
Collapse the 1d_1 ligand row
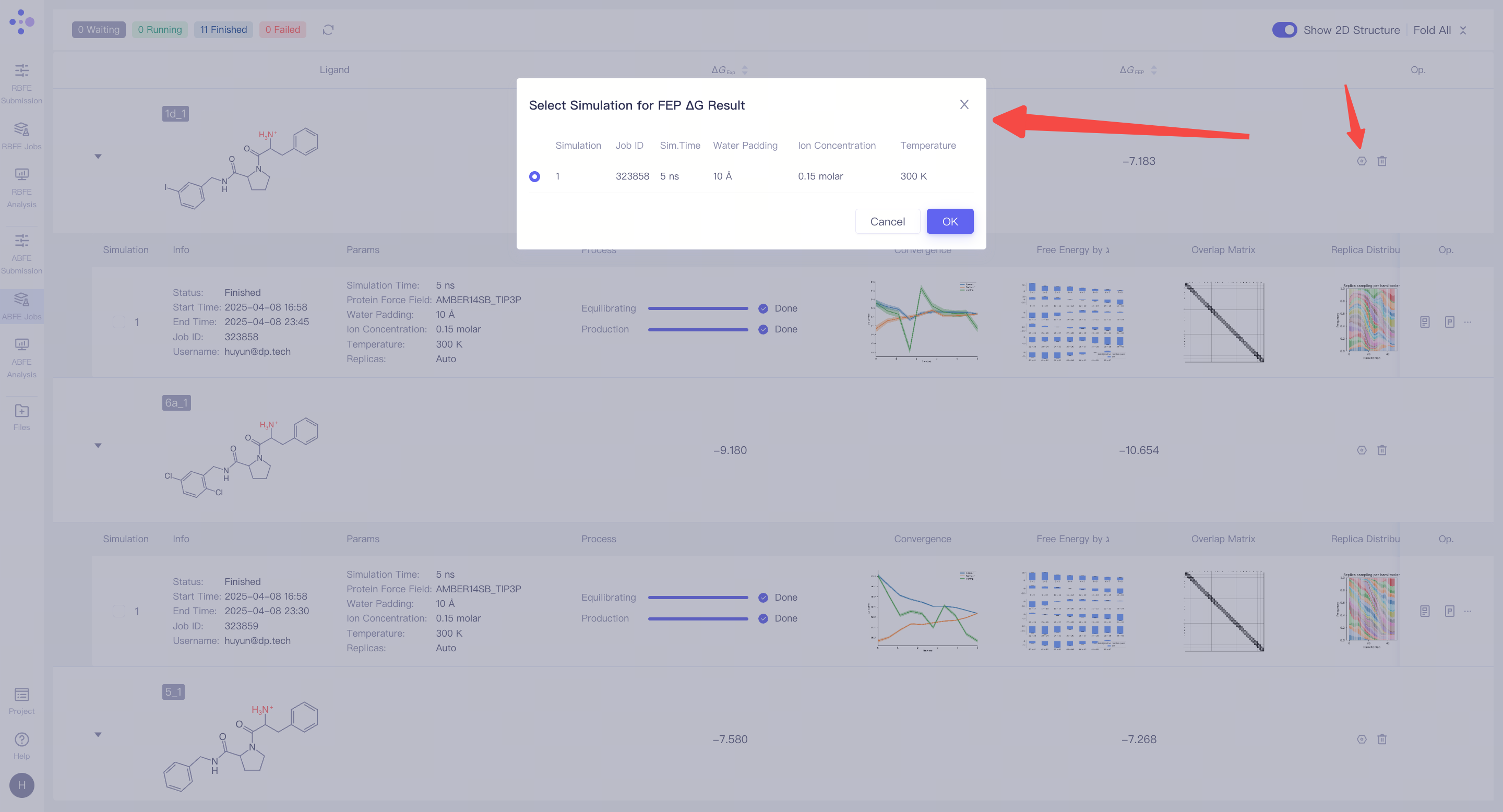pyautogui.click(x=98, y=157)
